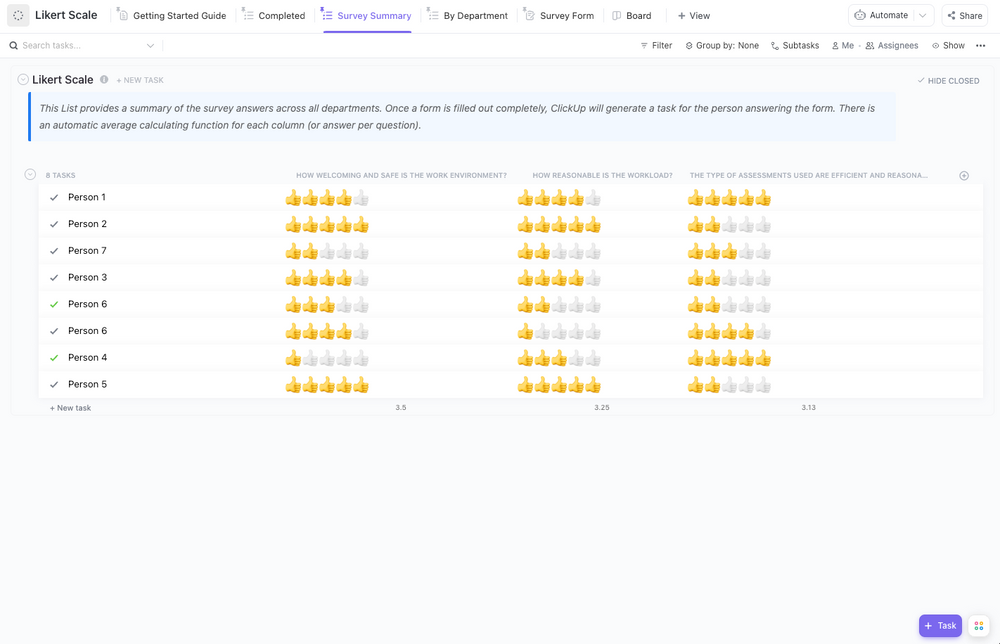Toggle Hide Closed tasks
Viewport: 1000px width, 644px height.
tap(946, 80)
